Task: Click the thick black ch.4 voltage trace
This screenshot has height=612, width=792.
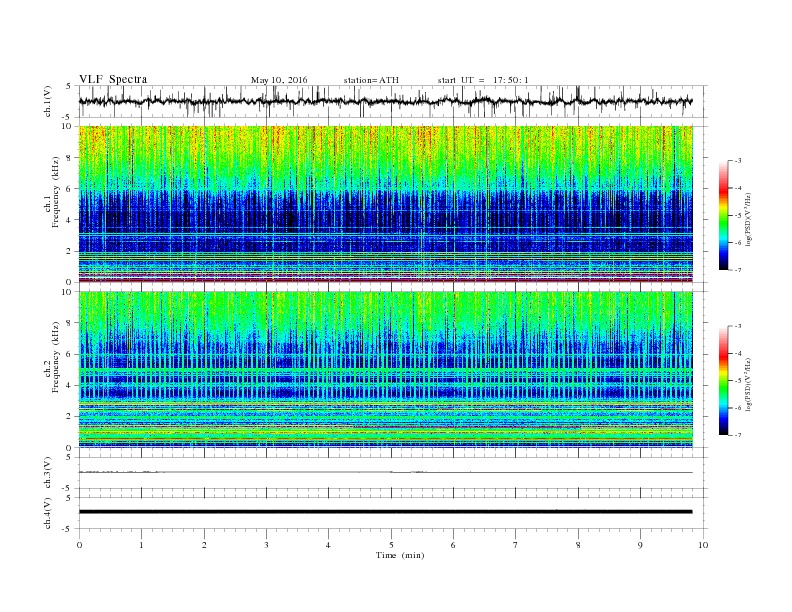Action: (x=385, y=512)
